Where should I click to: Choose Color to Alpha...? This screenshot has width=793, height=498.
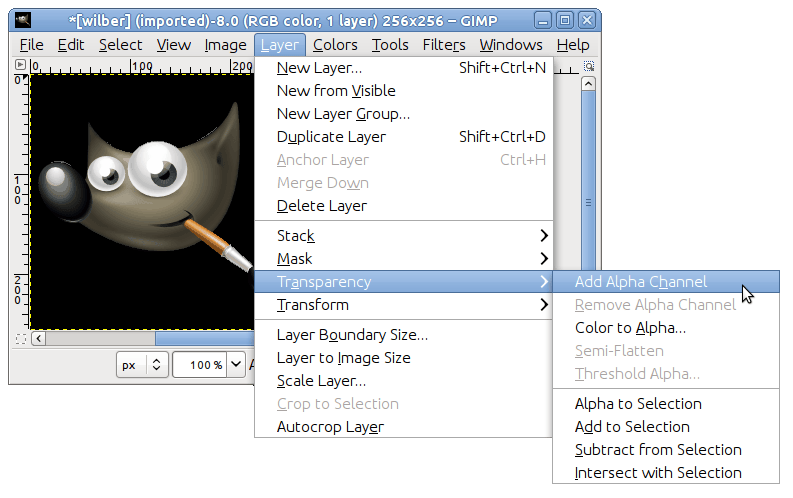pyautogui.click(x=666, y=328)
